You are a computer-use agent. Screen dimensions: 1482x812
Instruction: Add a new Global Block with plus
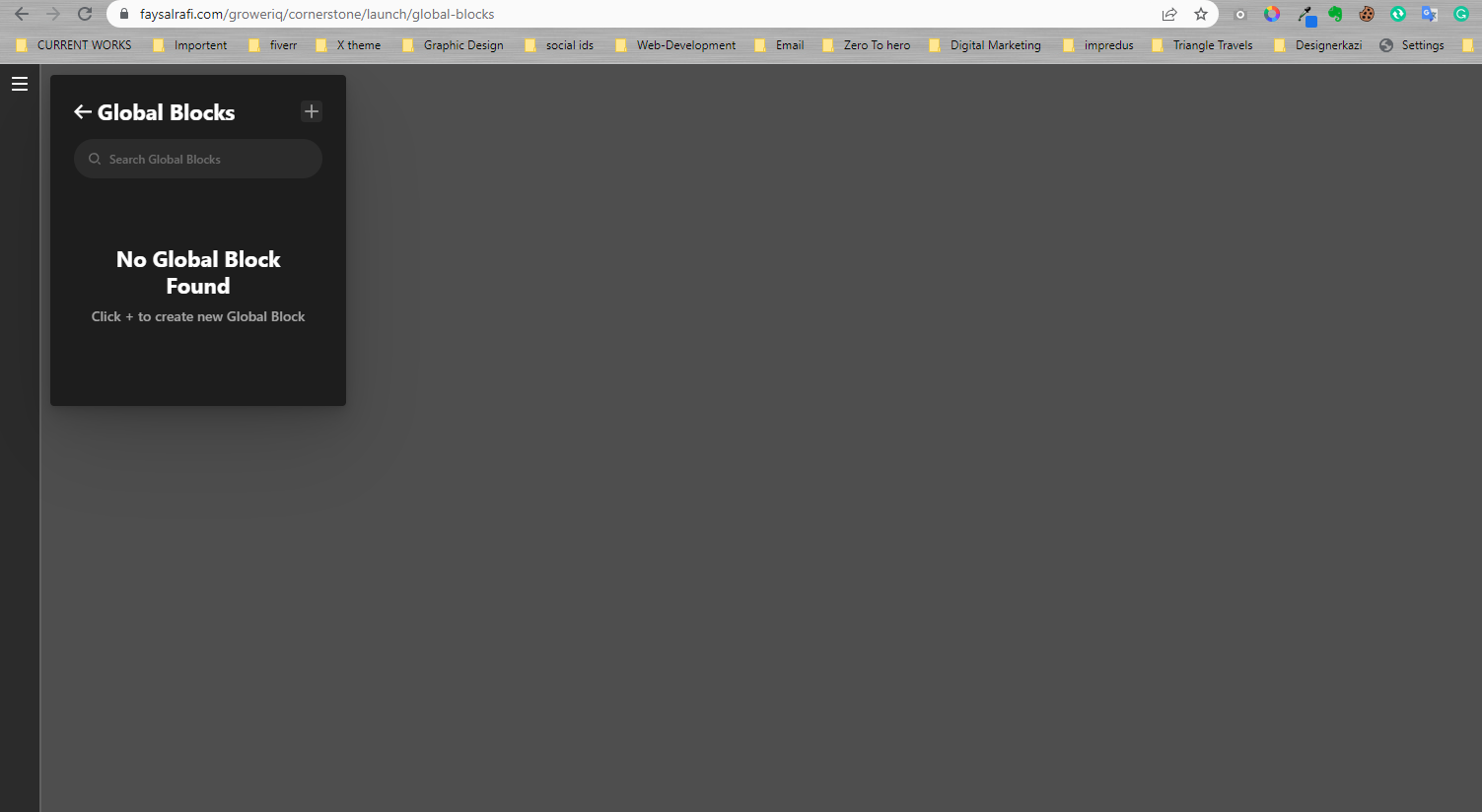[x=312, y=111]
